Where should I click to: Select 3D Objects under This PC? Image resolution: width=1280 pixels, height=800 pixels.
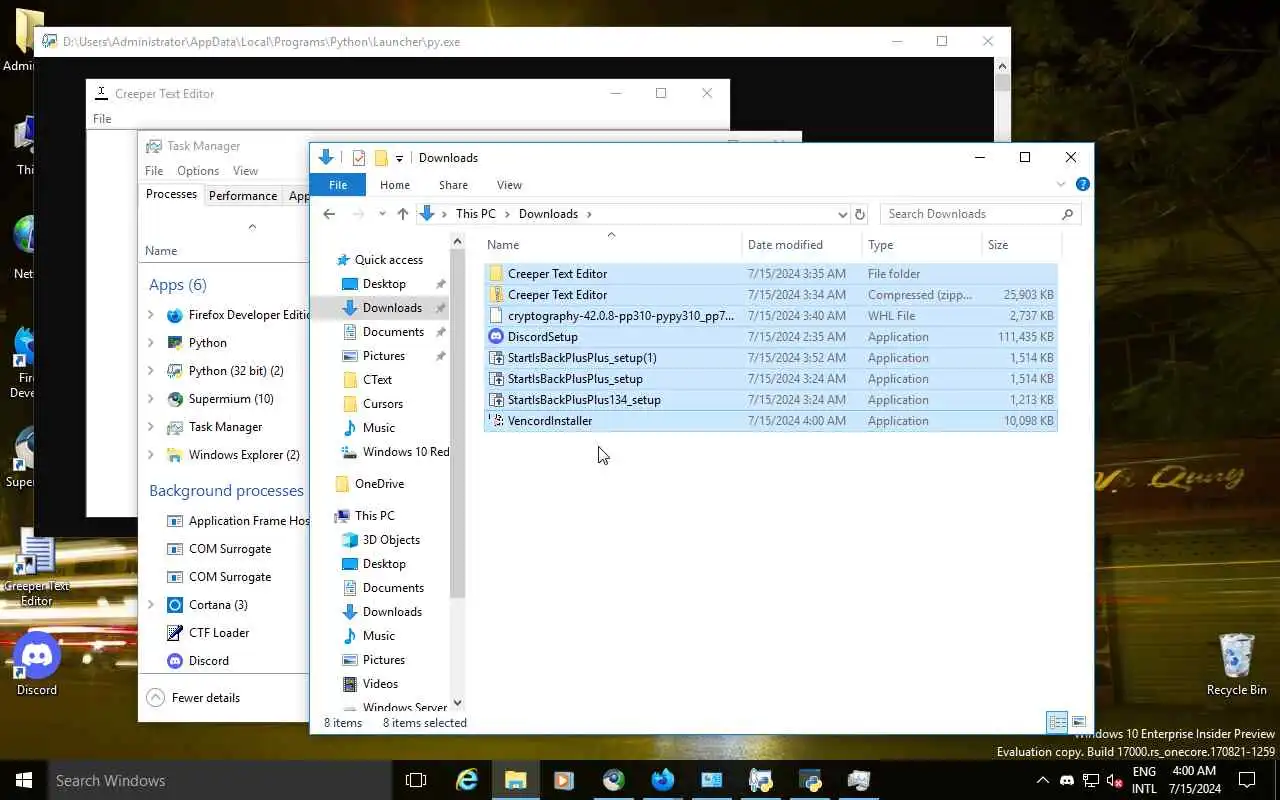pyautogui.click(x=391, y=540)
